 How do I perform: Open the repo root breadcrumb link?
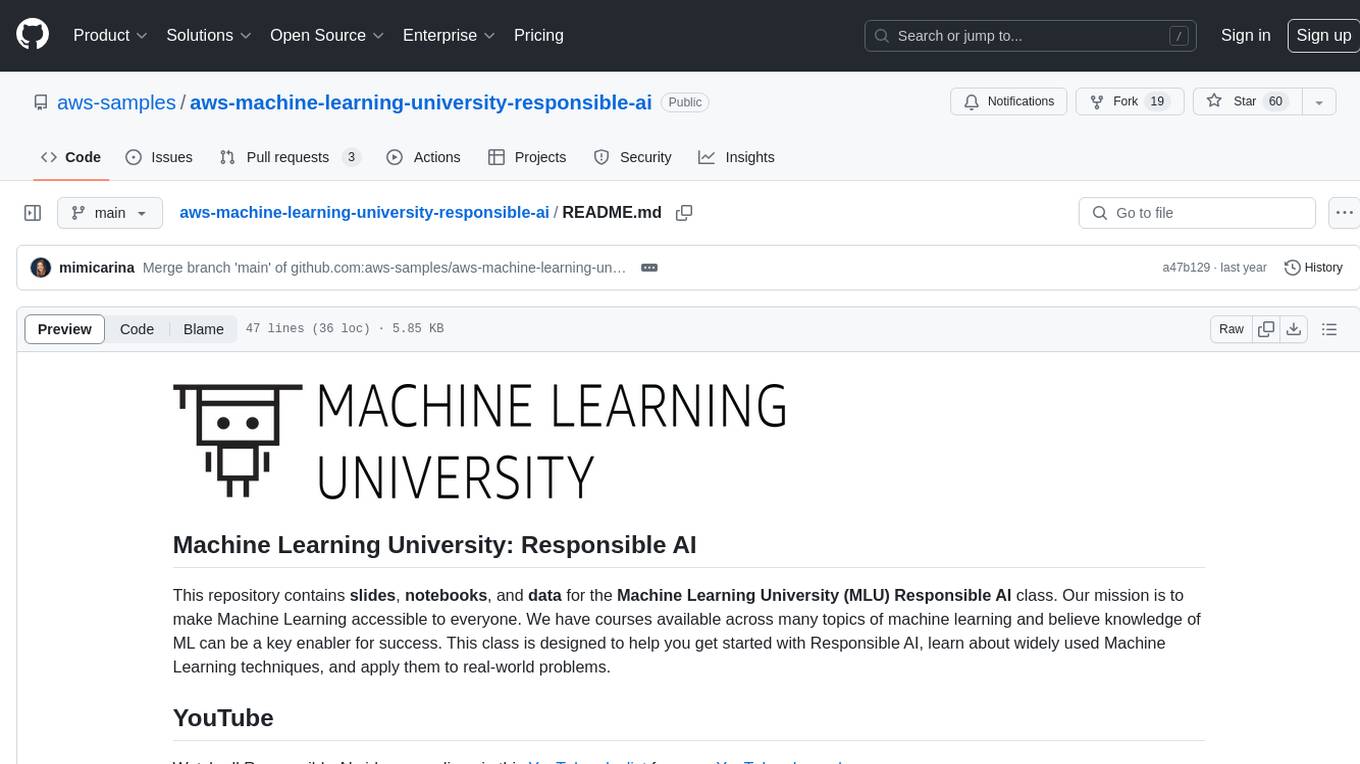[x=364, y=212]
